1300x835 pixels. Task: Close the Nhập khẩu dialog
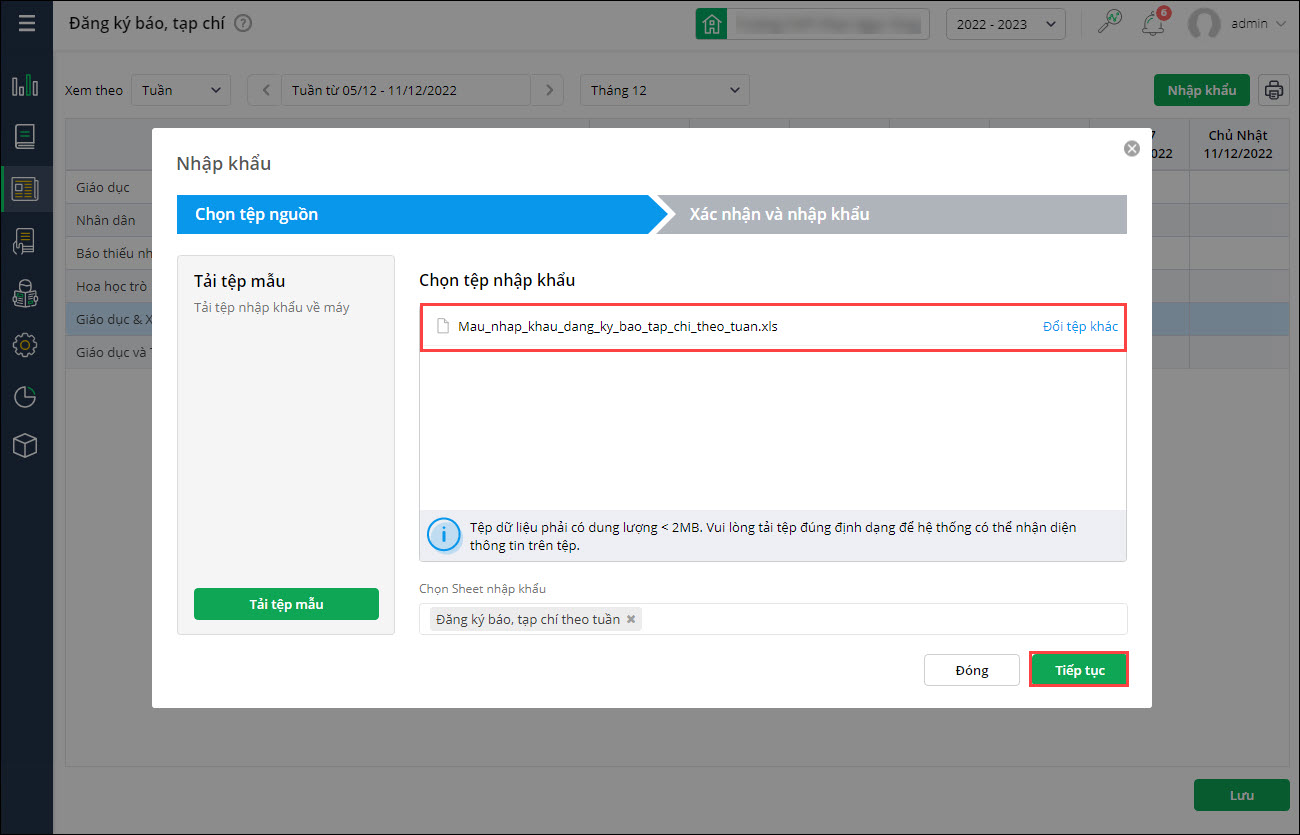pyautogui.click(x=1131, y=148)
